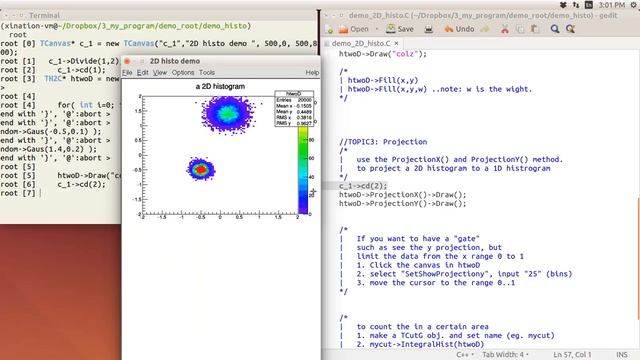This screenshot has width=640, height=360.
Task: Click the histogram's statistics box
Action: coord(294,109)
